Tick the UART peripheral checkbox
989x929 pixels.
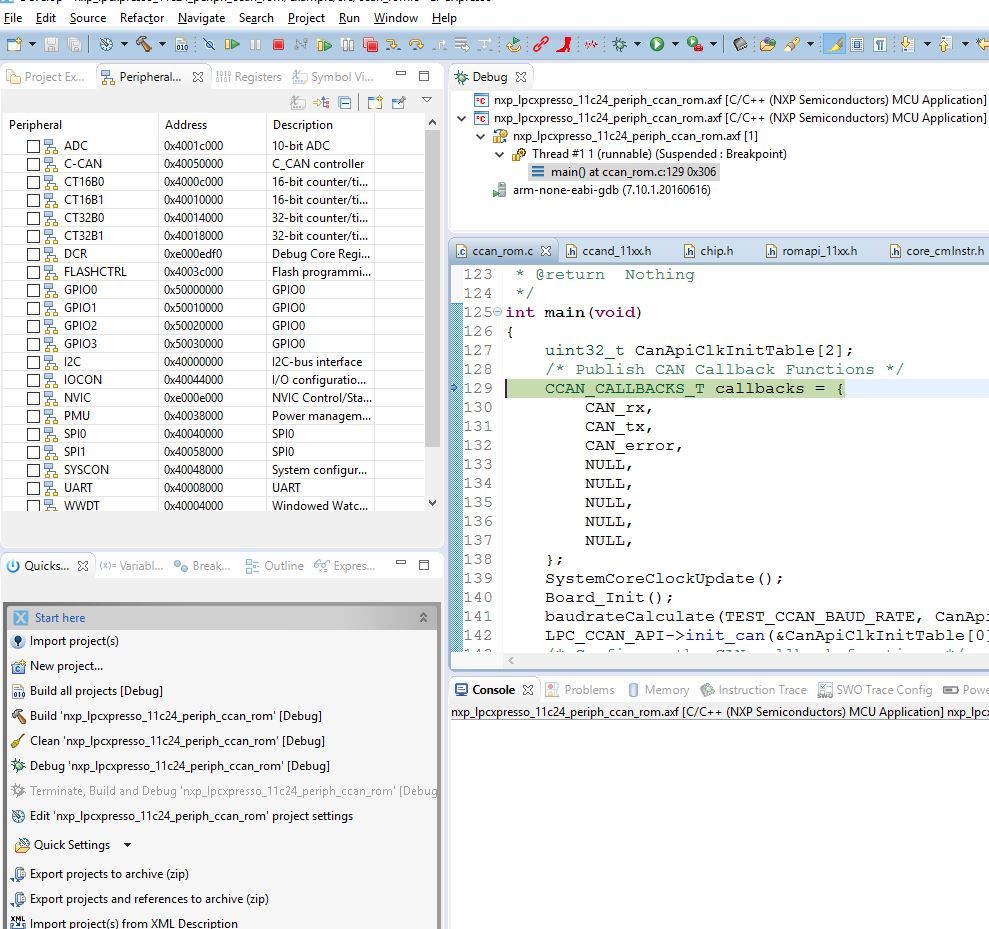pyautogui.click(x=34, y=488)
